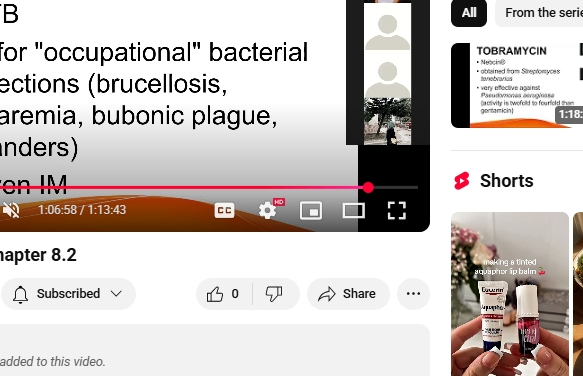
Task: Toggle closed captions with the CC button
Action: click(x=225, y=211)
